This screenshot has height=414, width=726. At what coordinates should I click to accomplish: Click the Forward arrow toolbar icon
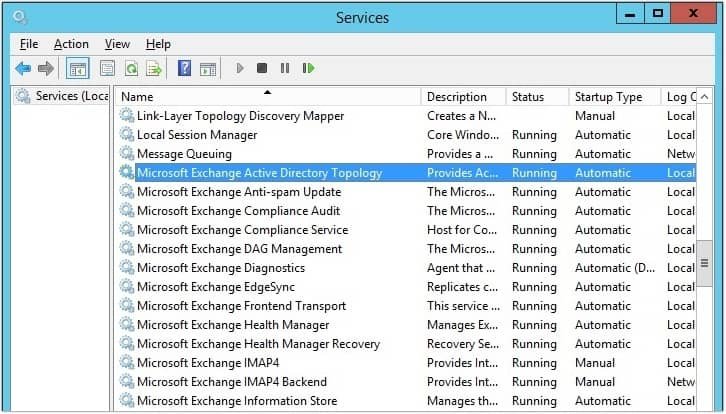coord(46,69)
